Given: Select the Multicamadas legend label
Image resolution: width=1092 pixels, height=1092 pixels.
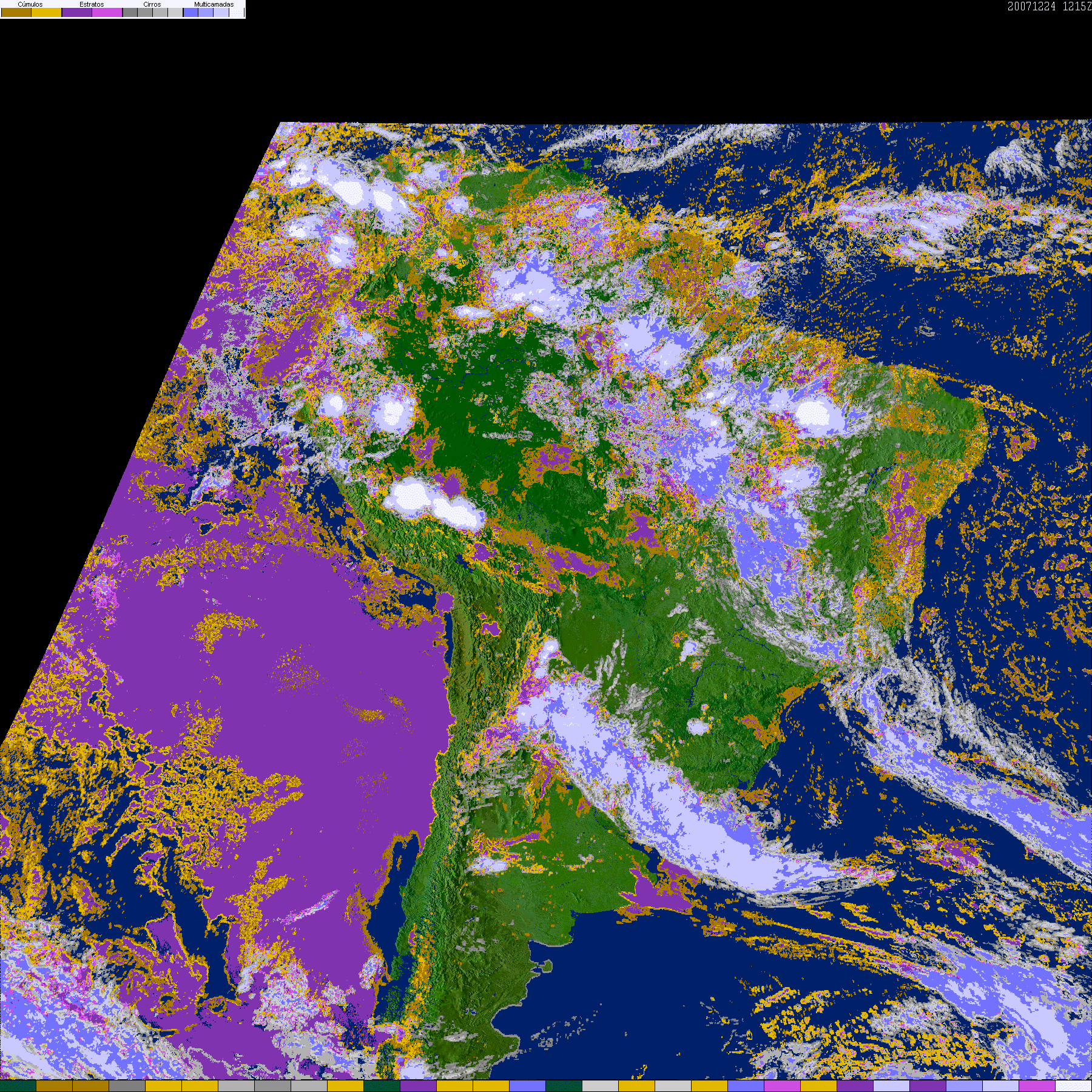Looking at the screenshot, I should [x=214, y=4].
